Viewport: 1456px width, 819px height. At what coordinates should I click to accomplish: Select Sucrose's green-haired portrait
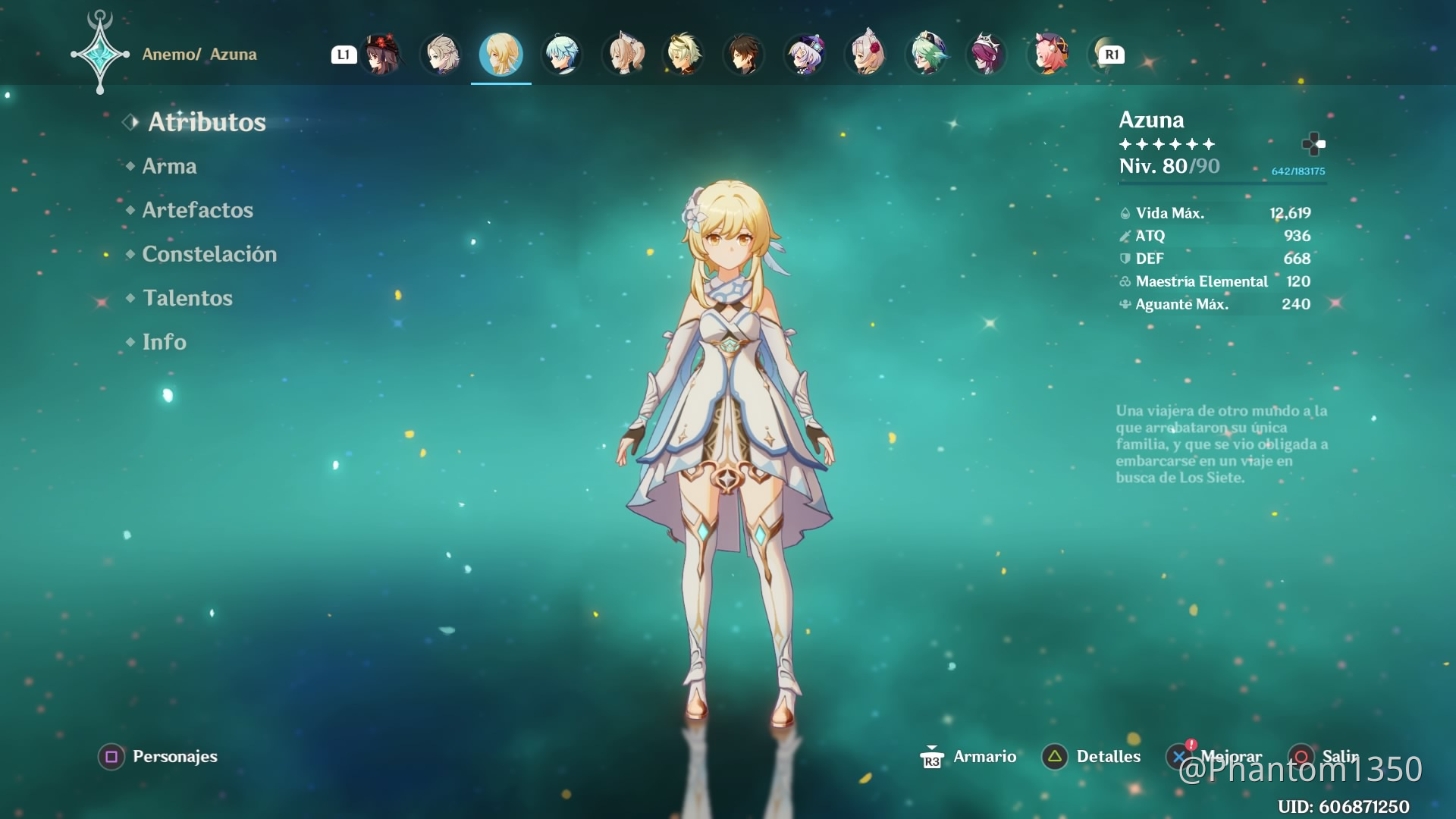pos(926,55)
